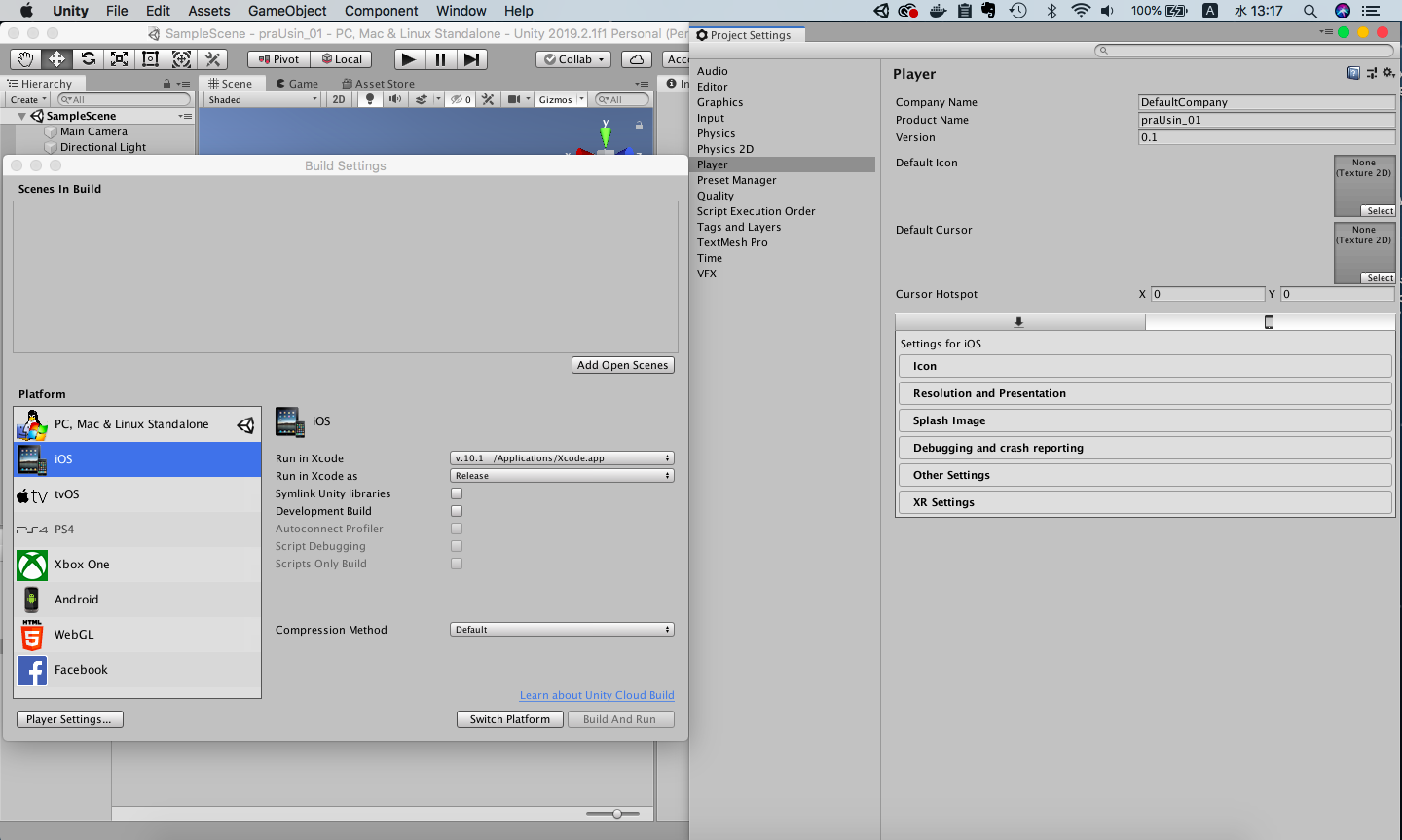
Task: Adjust the zoom slider handle
Action: 617,814
